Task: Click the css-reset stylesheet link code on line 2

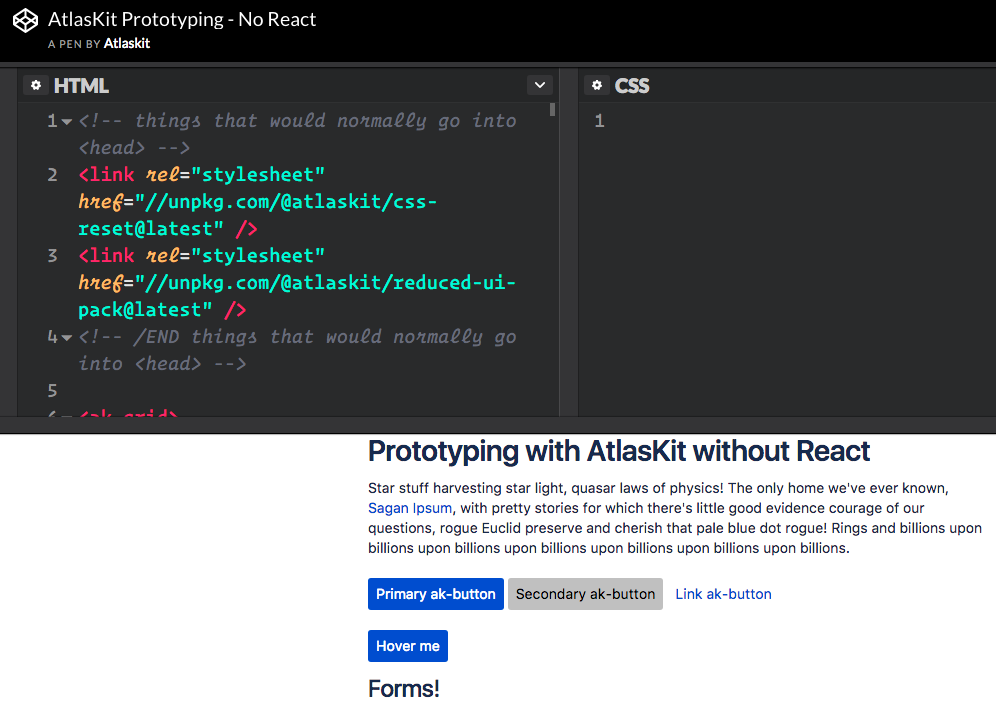Action: pyautogui.click(x=257, y=201)
